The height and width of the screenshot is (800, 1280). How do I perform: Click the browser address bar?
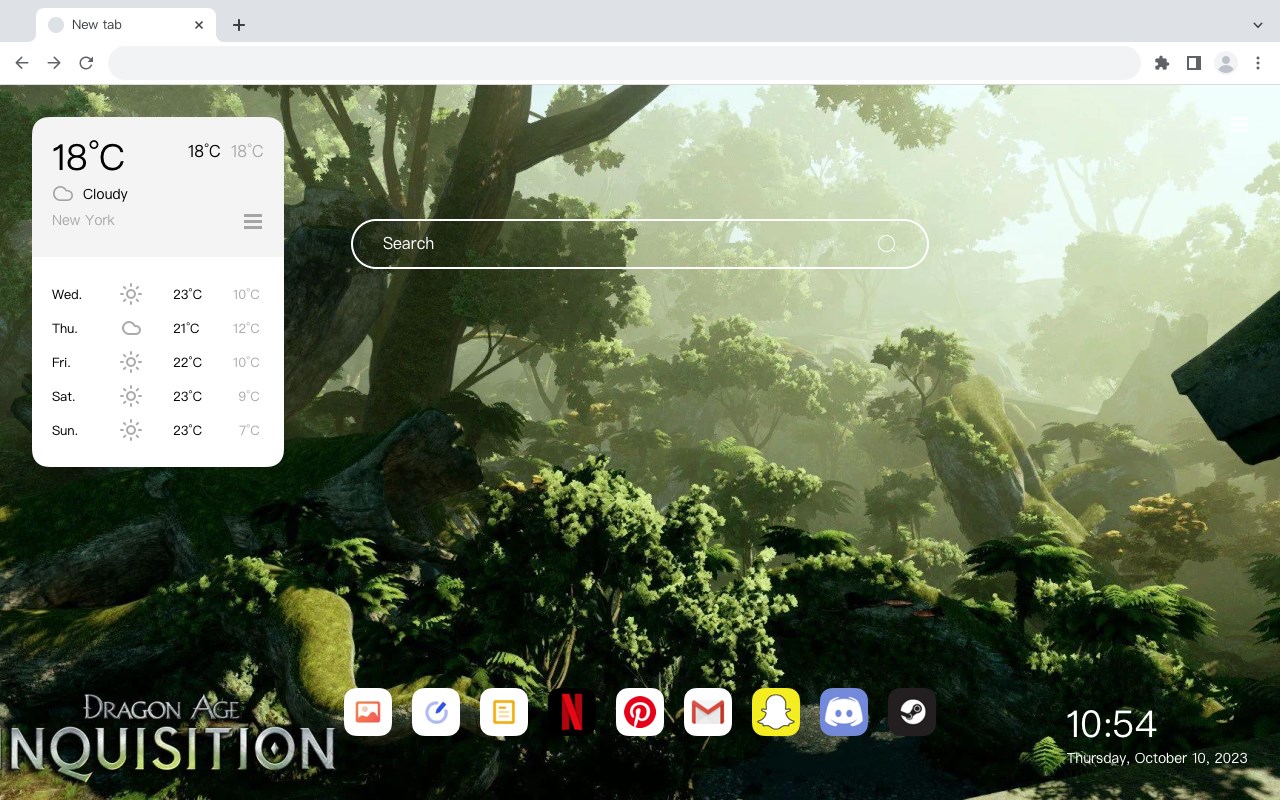[x=624, y=63]
